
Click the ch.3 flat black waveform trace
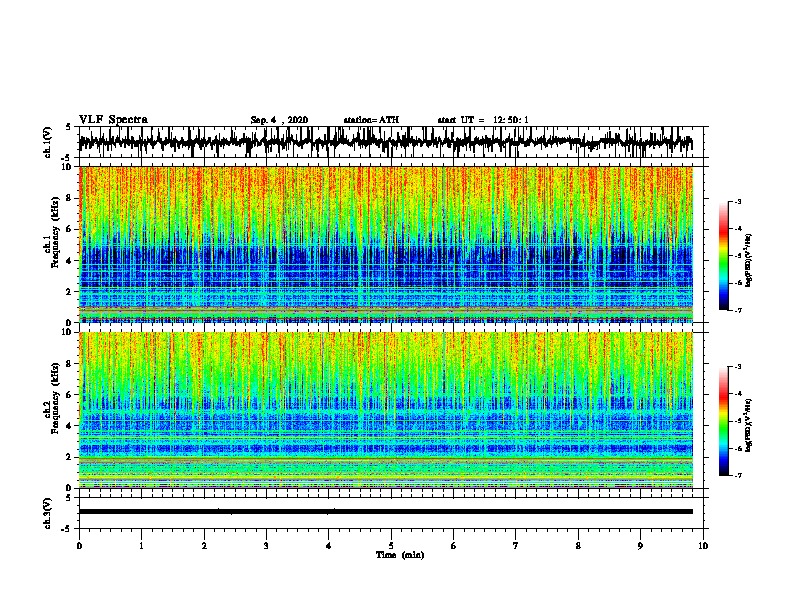(x=386, y=512)
